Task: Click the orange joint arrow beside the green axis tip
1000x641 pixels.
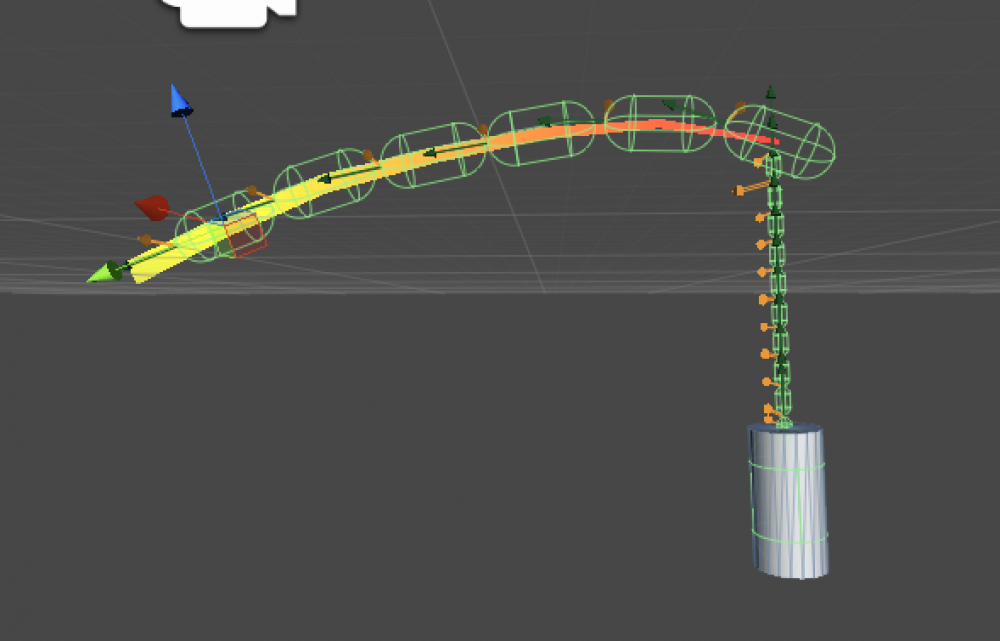Action: point(150,240)
